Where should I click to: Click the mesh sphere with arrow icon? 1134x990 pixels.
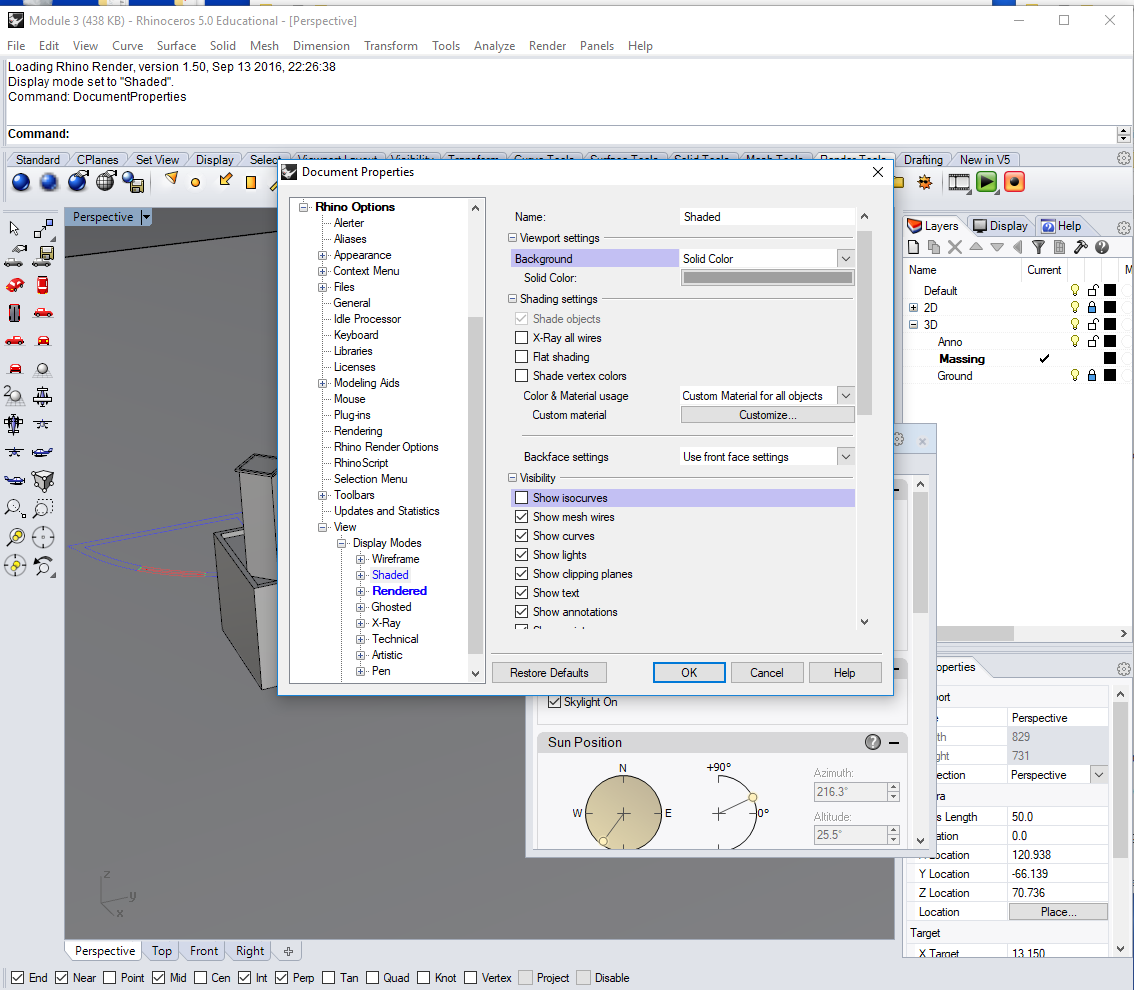point(106,182)
